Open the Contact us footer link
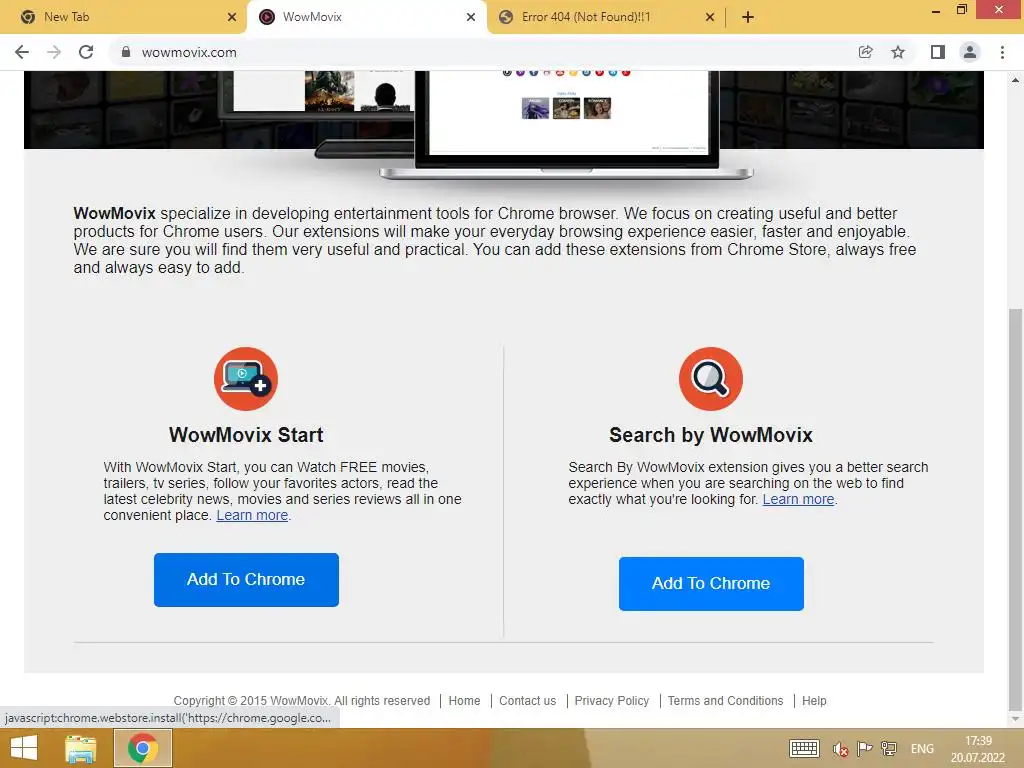Screen dimensions: 1024x768 [528, 701]
